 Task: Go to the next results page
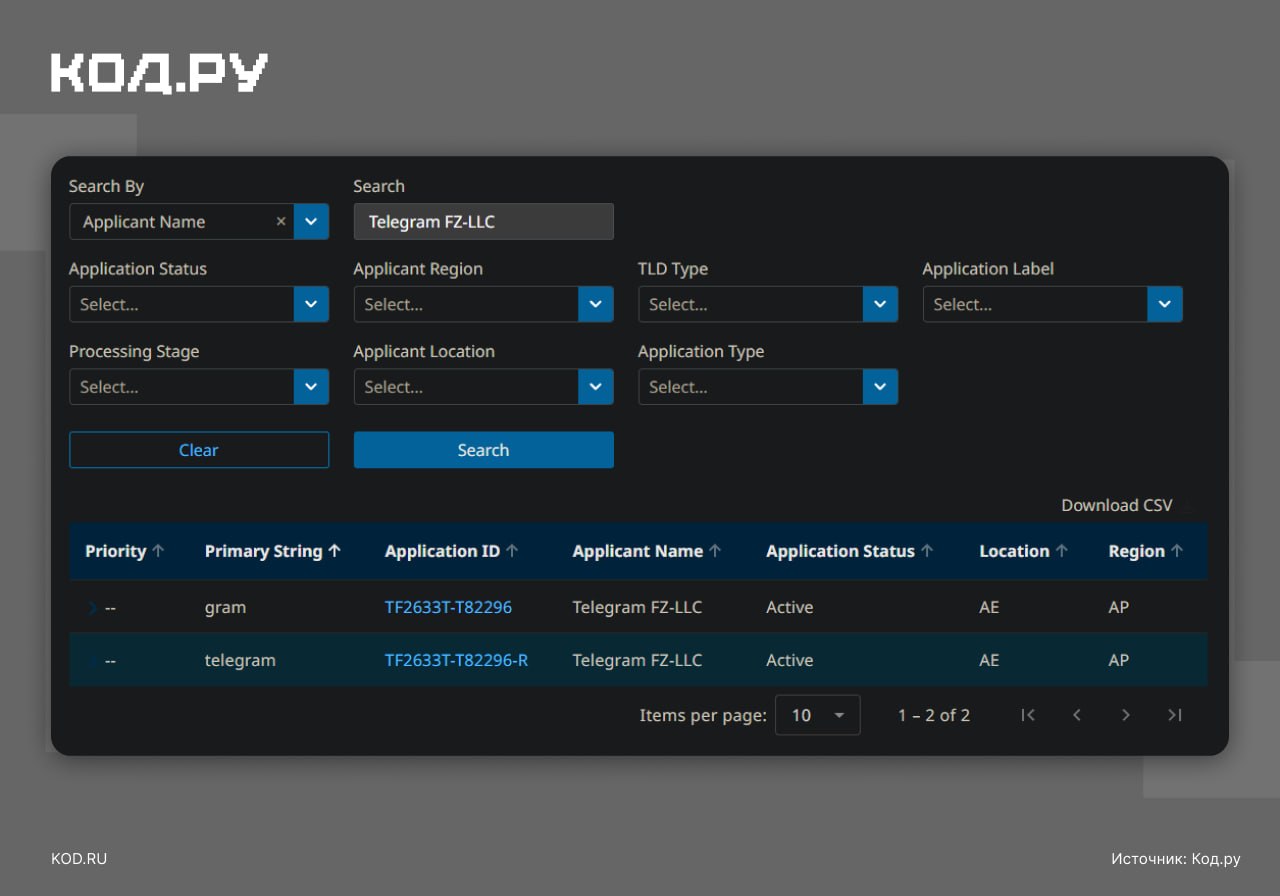pyautogui.click(x=1126, y=715)
